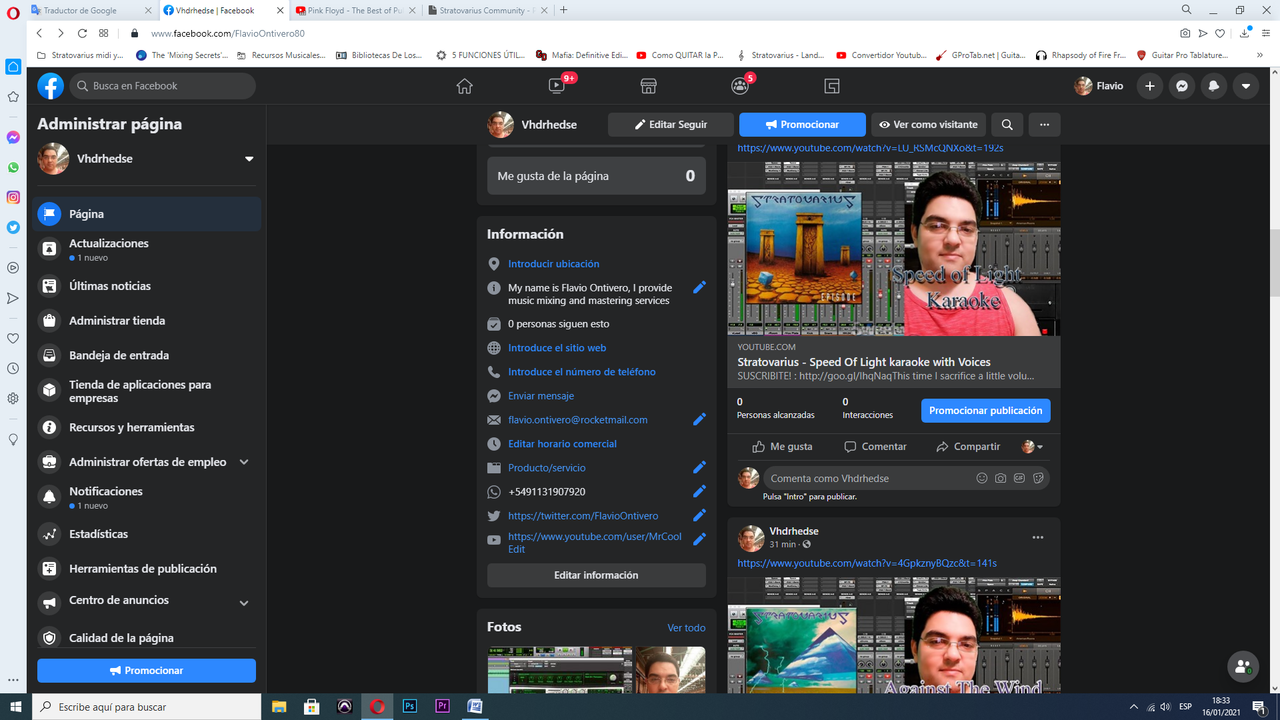
Task: Open Premiere Pro from the taskbar
Action: pyautogui.click(x=442, y=706)
